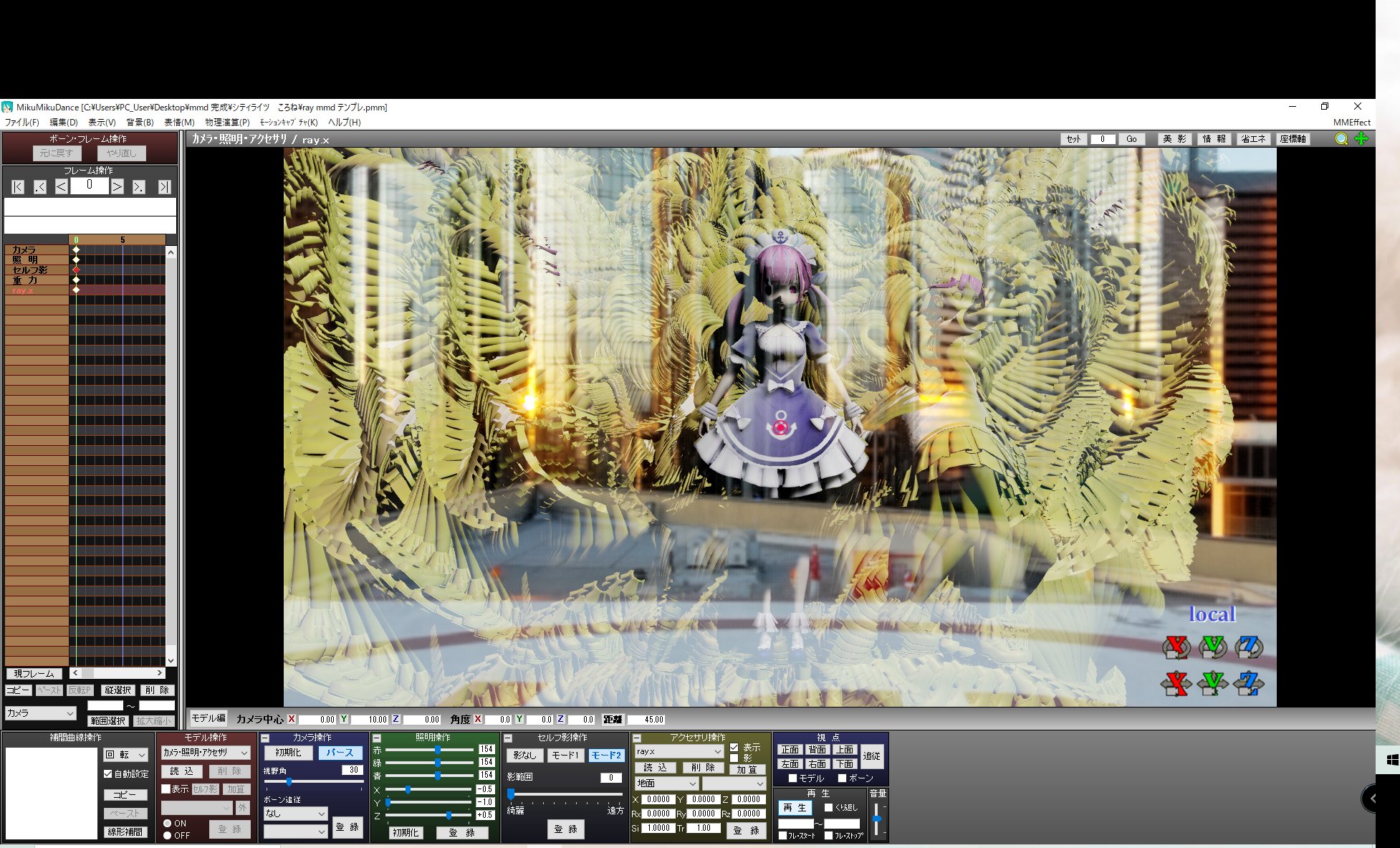Click the Go button next to frame field

click(x=1132, y=139)
